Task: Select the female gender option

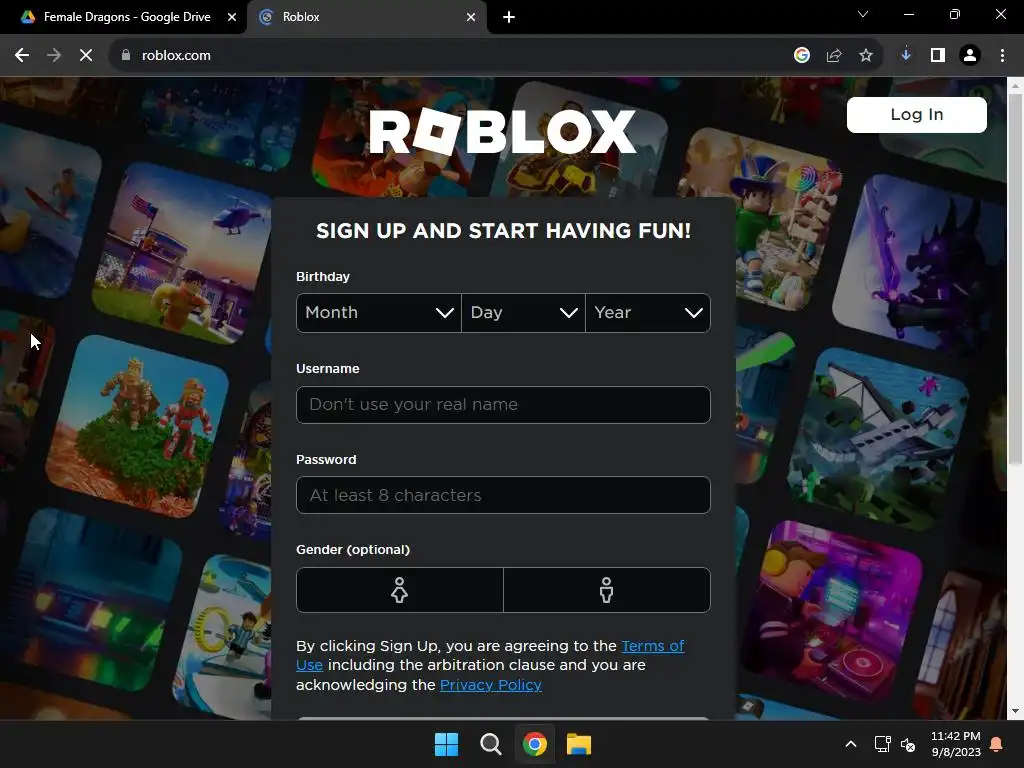Action: pyautogui.click(x=400, y=590)
